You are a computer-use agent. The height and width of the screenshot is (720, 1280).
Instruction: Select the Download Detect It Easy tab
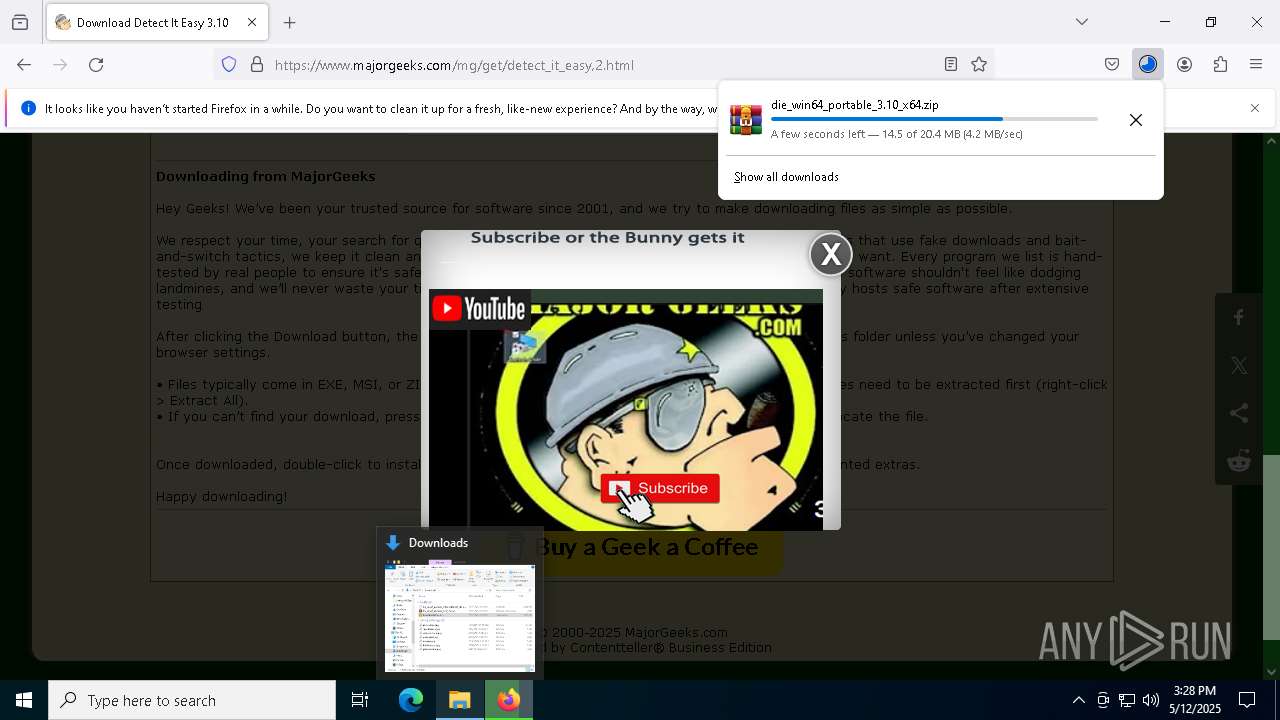pyautogui.click(x=157, y=22)
